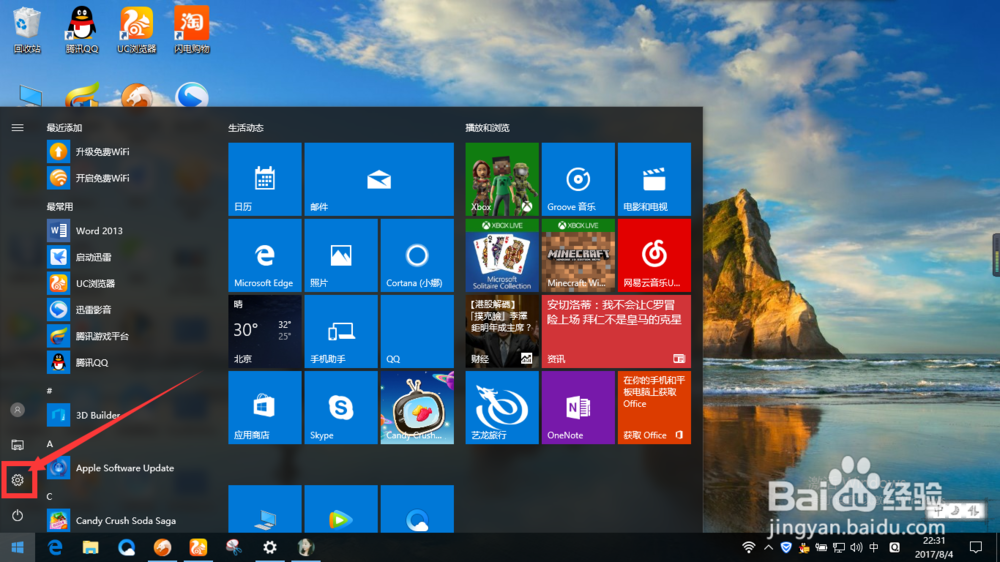Expand the Start menu hamburger button
The width and height of the screenshot is (1000, 562).
(17, 128)
